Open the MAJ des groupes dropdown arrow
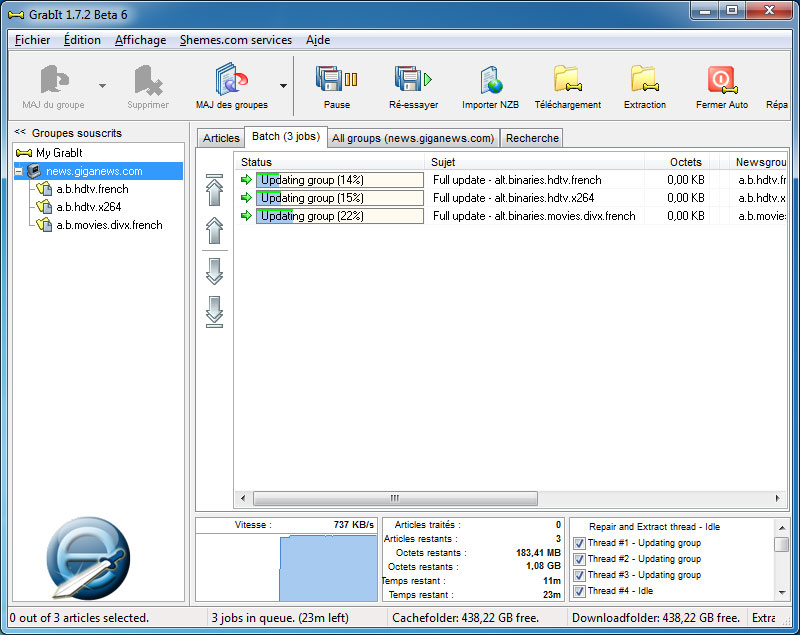The height and width of the screenshot is (635, 800). point(283,86)
